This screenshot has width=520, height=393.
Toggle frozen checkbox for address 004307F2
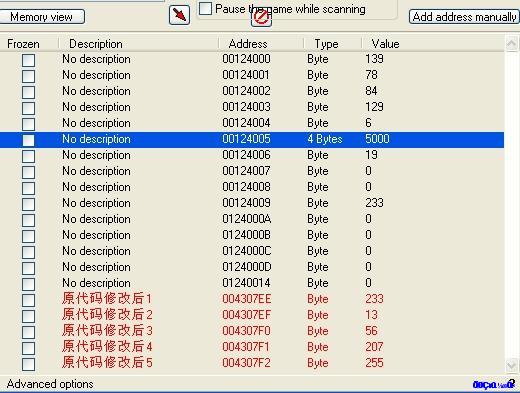coord(28,364)
